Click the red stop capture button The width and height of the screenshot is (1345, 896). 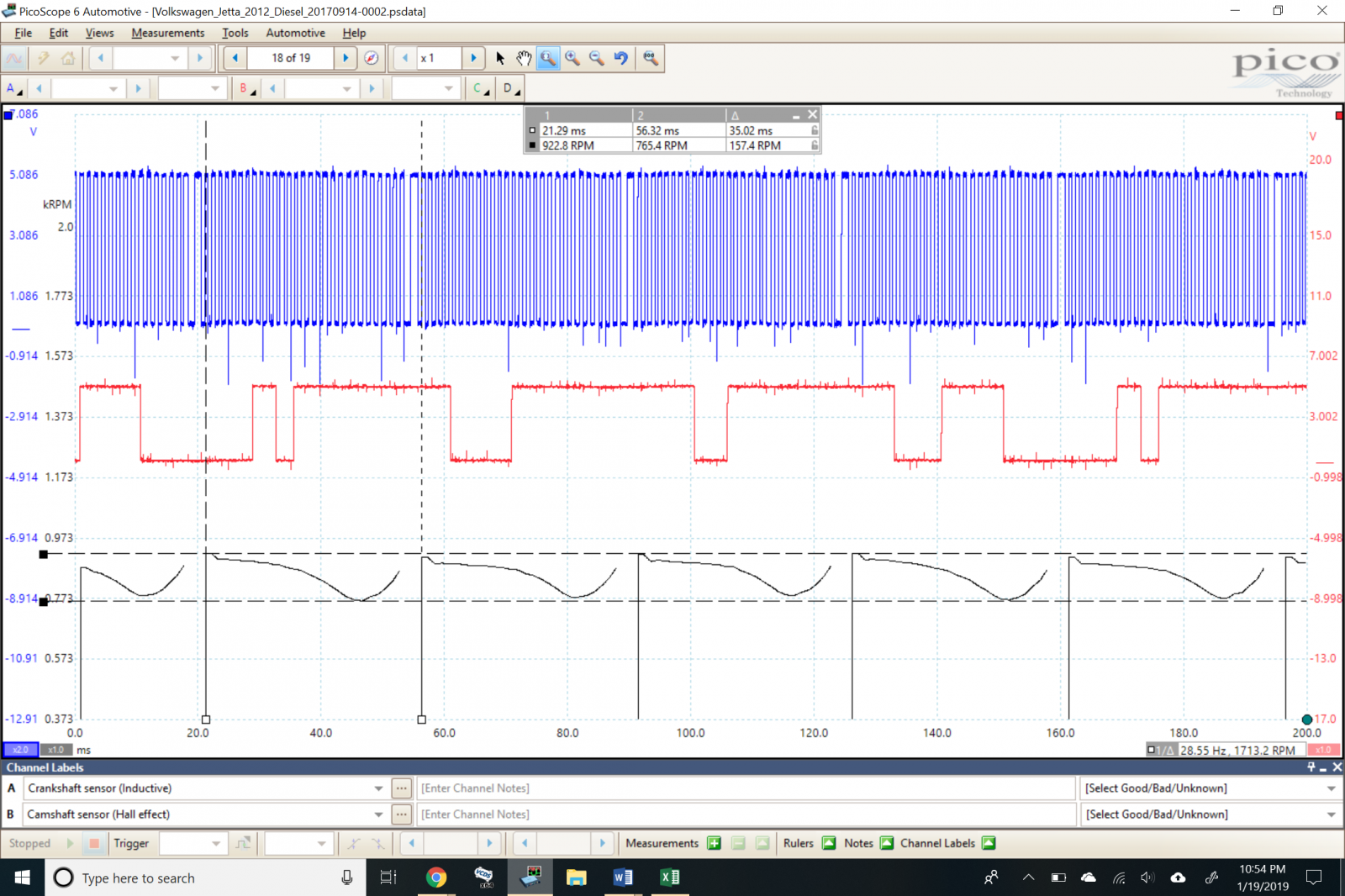coord(94,843)
